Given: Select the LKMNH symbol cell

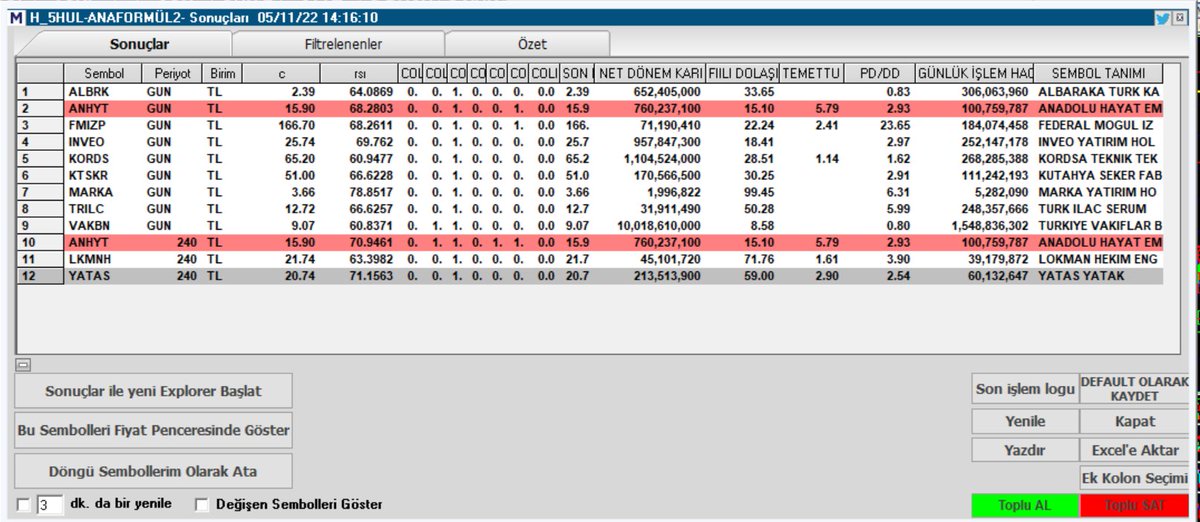Looking at the screenshot, I should [103, 259].
